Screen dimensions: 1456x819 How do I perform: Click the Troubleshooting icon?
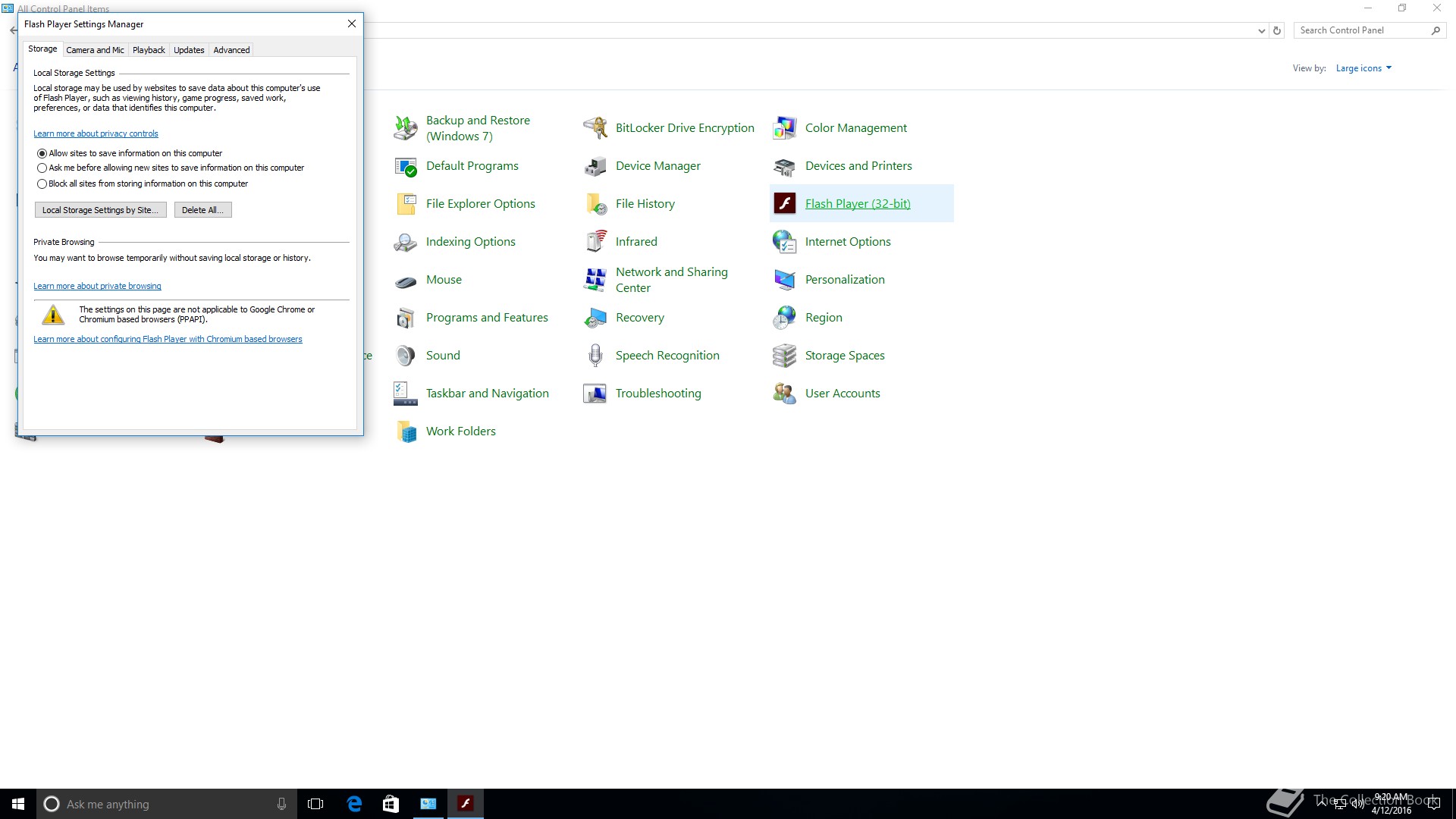(595, 394)
